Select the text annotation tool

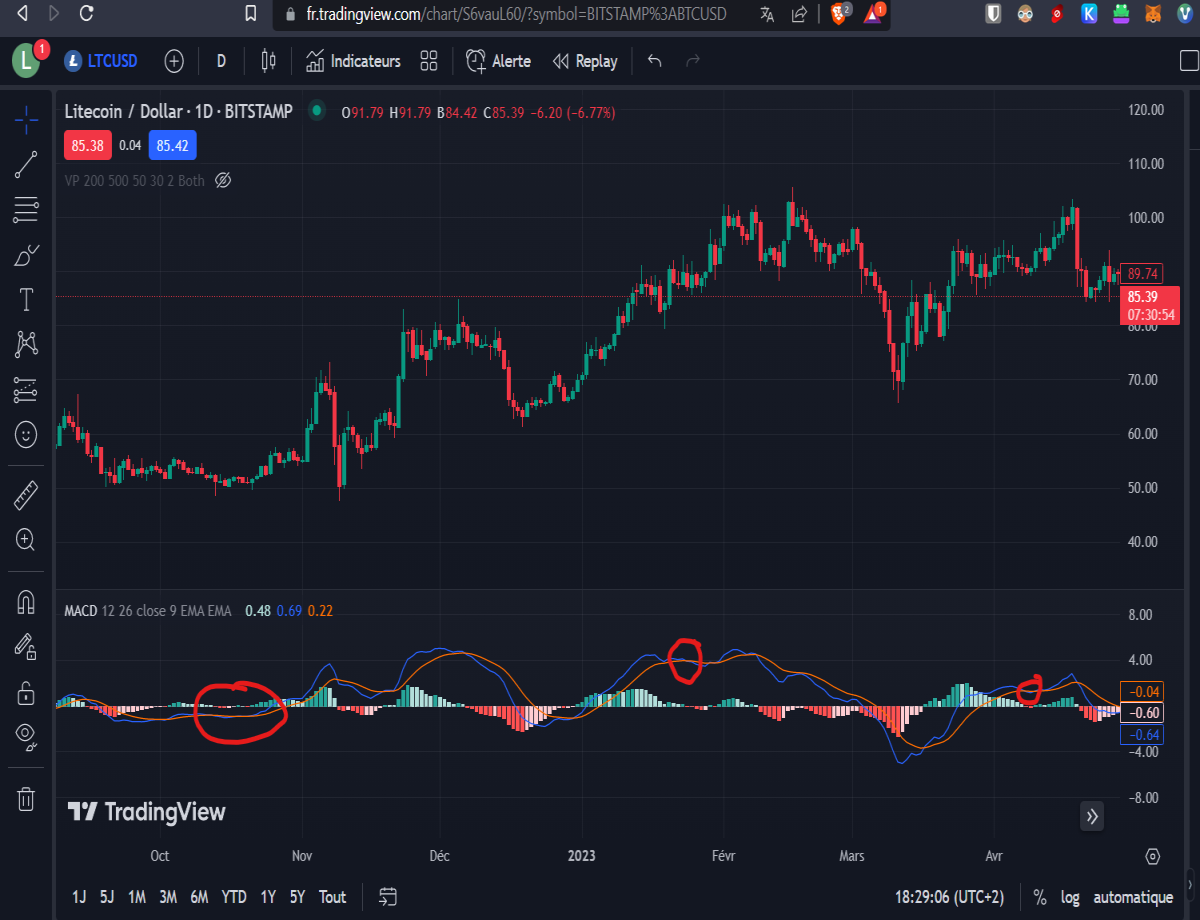[26, 299]
